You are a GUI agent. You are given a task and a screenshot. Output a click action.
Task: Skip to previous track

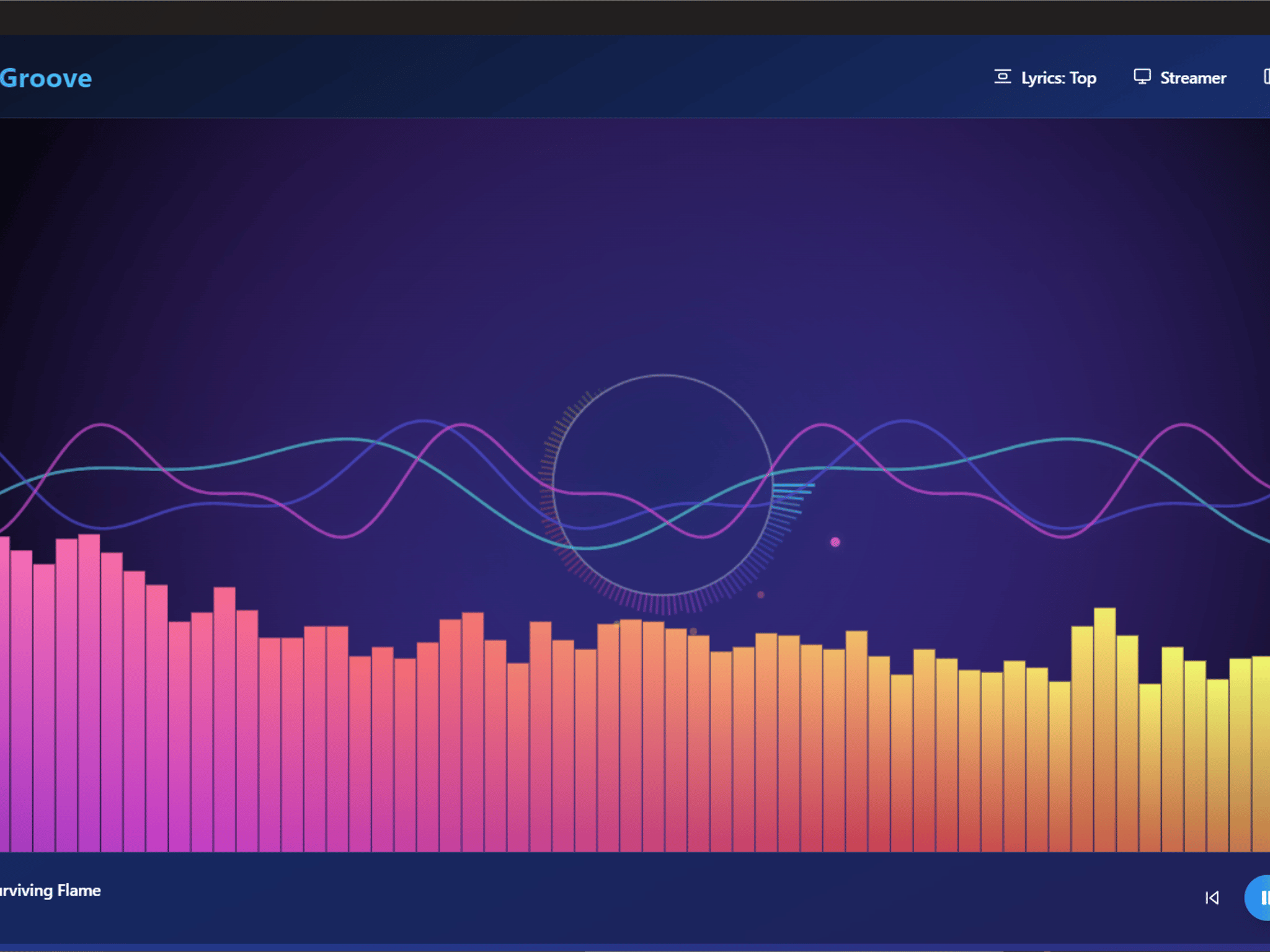tap(1212, 897)
